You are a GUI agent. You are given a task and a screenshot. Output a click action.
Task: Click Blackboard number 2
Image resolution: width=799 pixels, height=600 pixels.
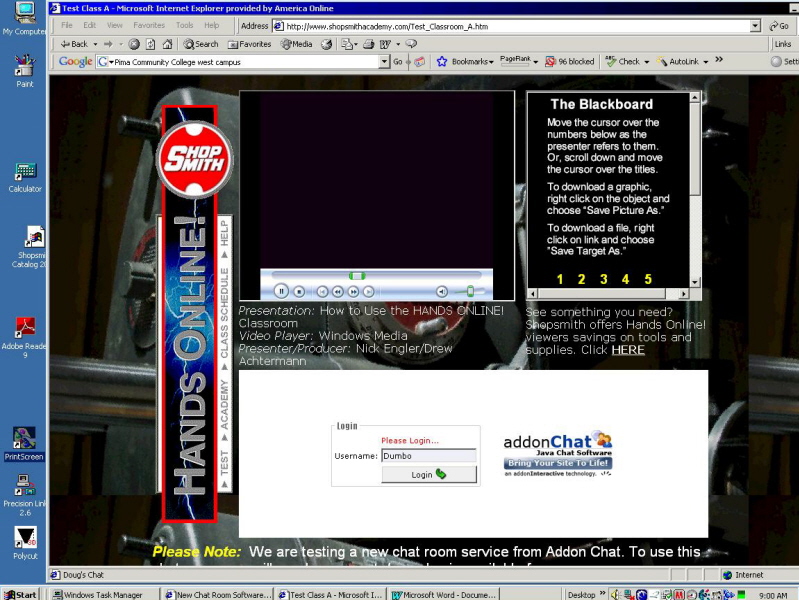(581, 279)
